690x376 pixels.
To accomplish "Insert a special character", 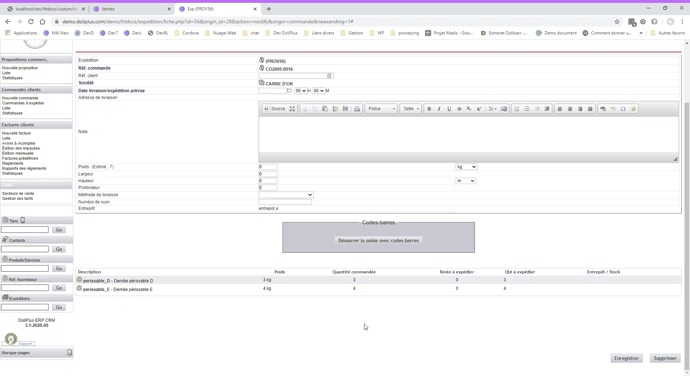I will point(623,109).
